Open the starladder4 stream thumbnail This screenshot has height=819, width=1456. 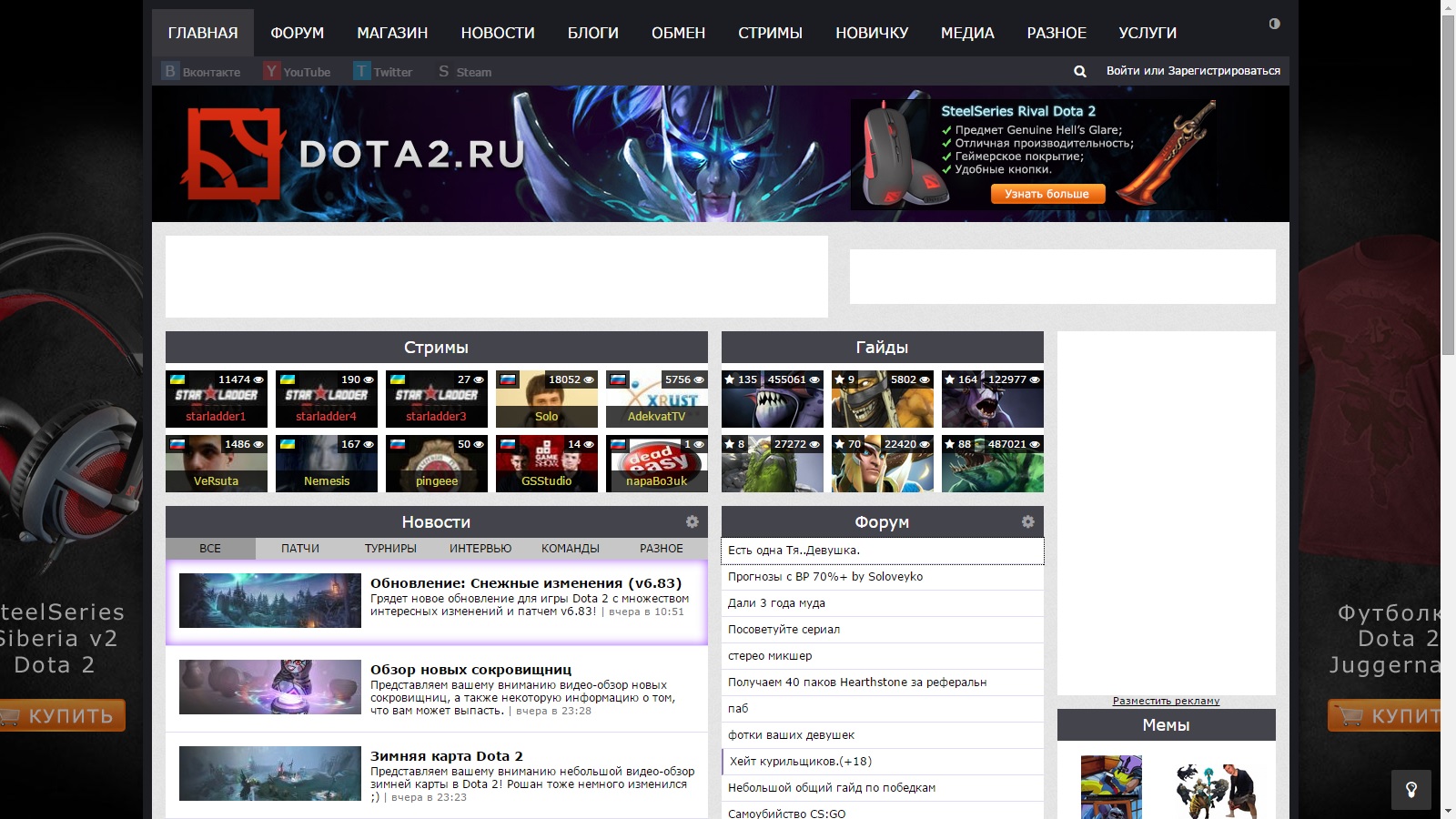point(327,399)
